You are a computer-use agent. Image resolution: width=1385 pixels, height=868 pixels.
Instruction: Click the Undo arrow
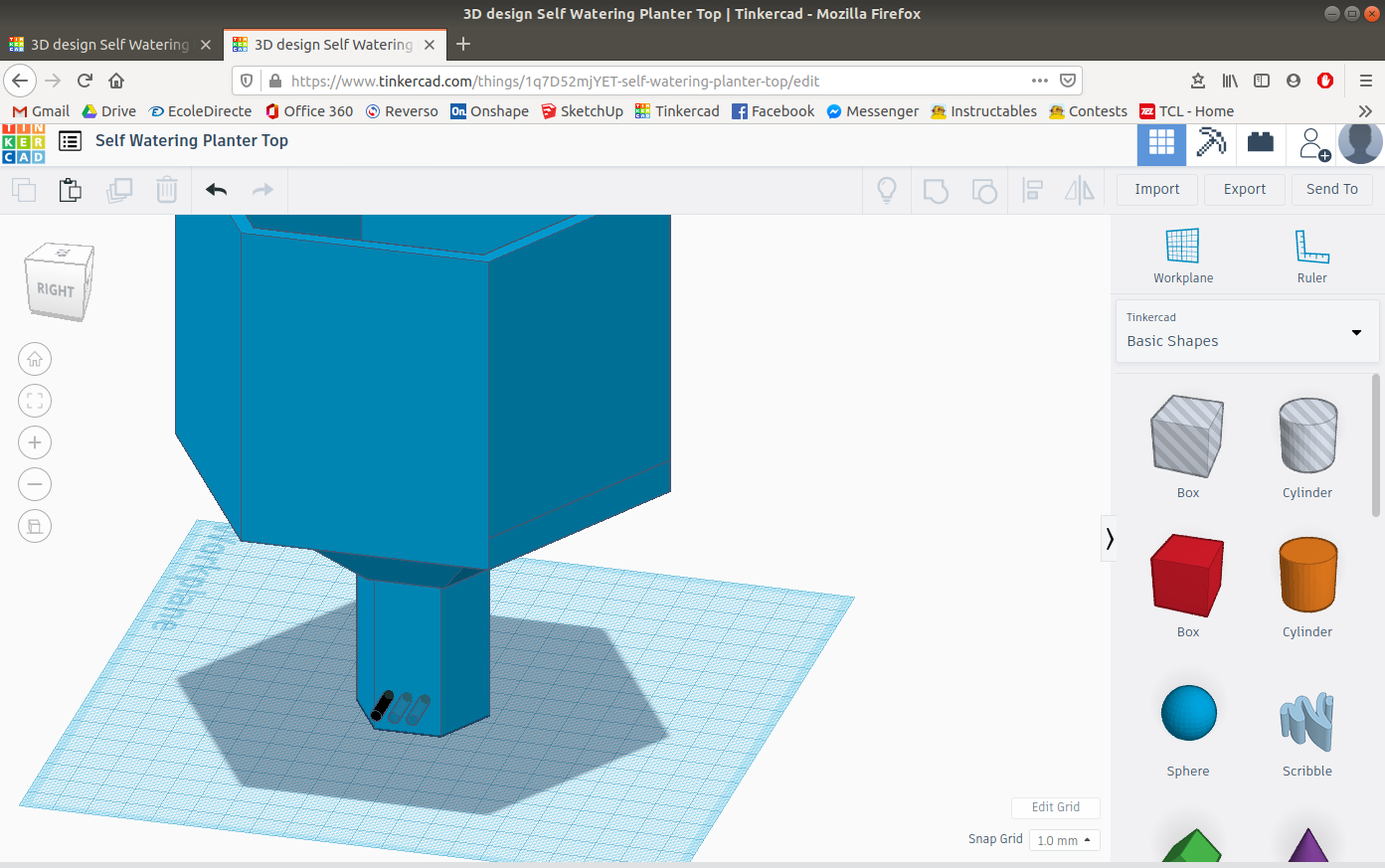tap(215, 189)
